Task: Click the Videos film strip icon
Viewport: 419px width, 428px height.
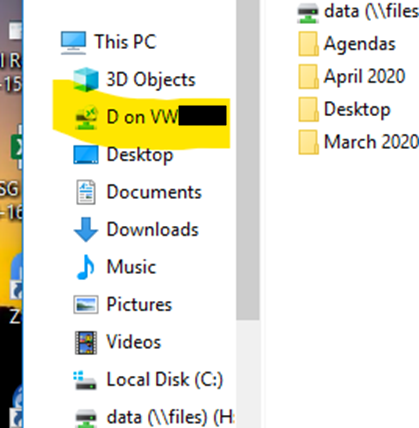Action: click(x=86, y=342)
